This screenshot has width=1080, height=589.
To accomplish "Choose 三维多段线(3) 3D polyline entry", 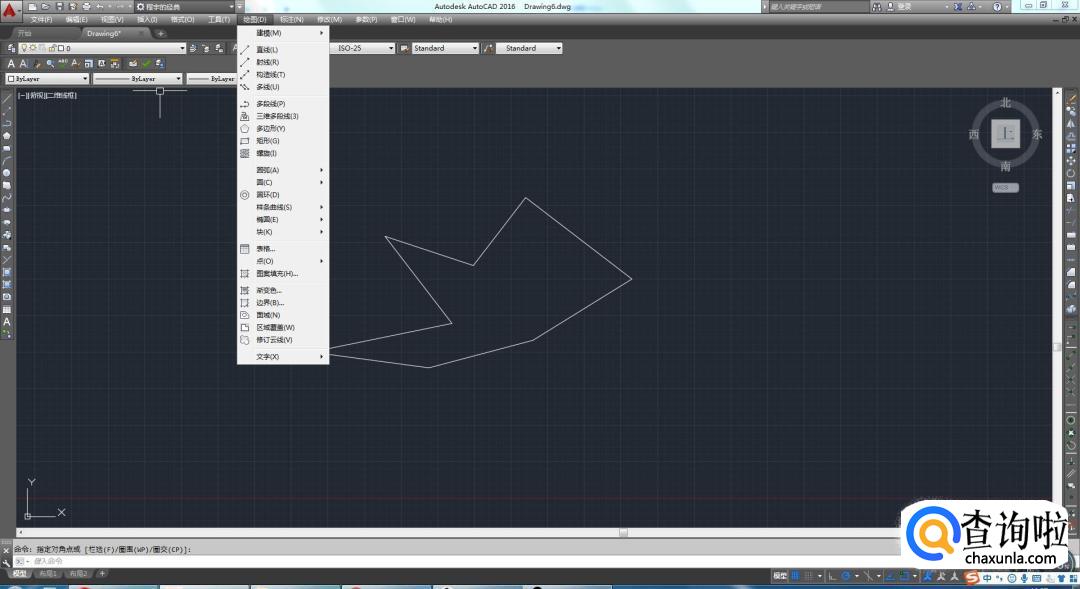I will click(x=282, y=116).
